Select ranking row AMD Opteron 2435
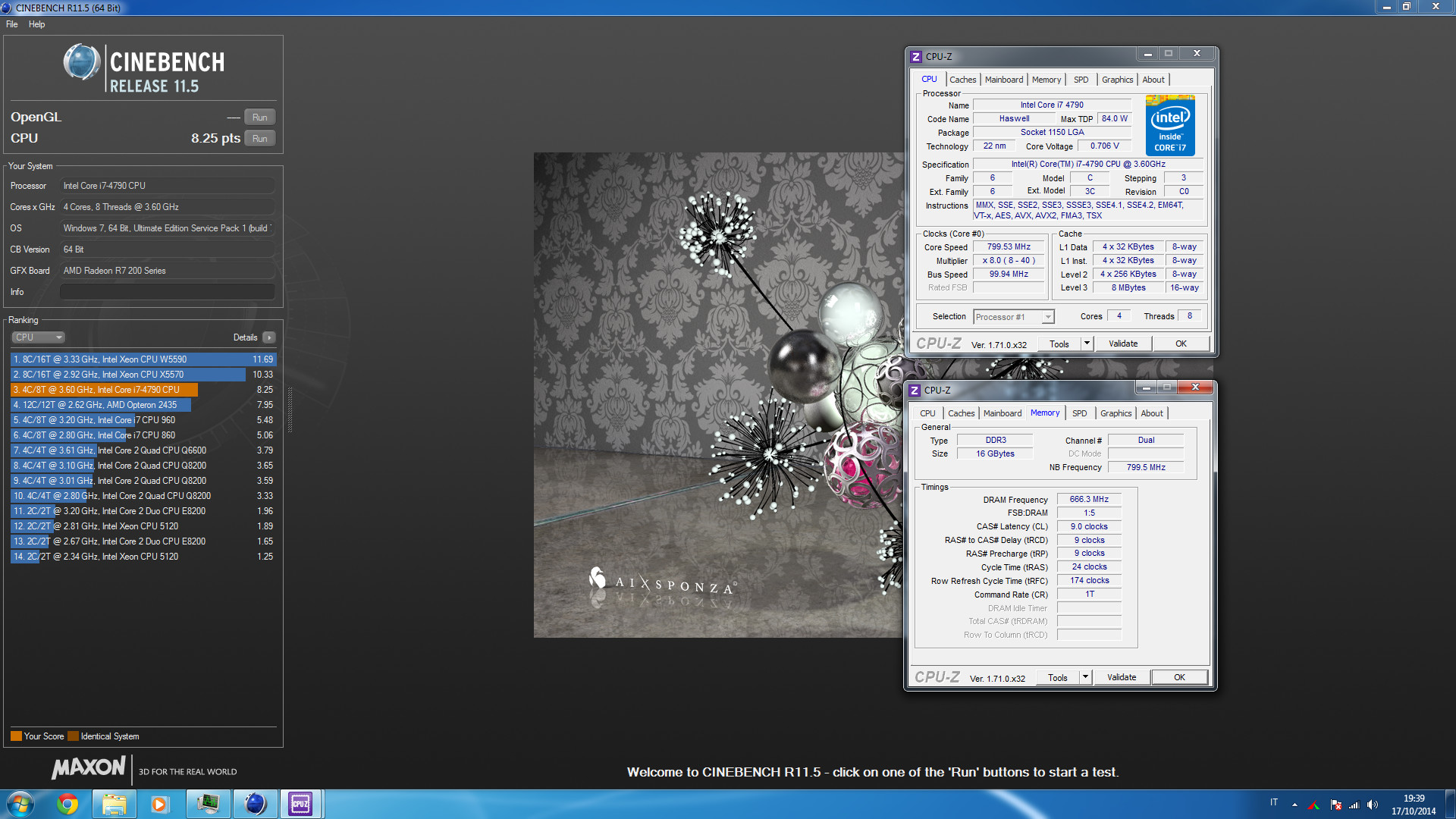This screenshot has height=819, width=1456. click(x=143, y=405)
